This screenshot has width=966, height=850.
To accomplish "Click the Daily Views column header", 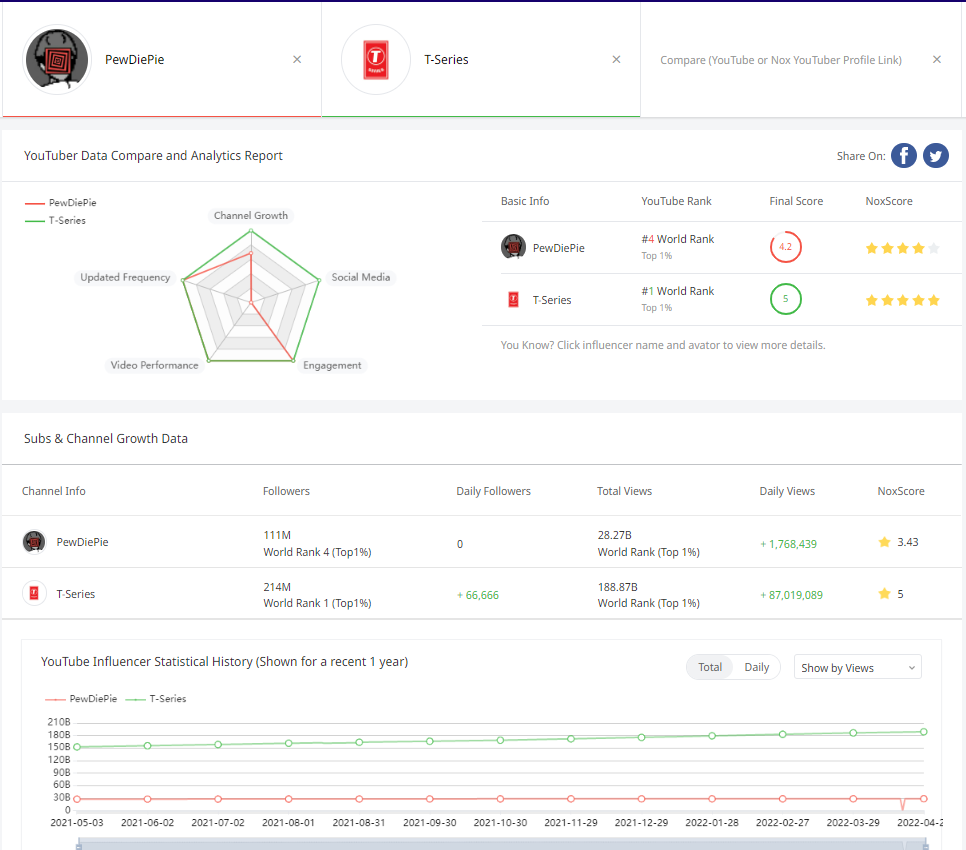I will pos(787,492).
